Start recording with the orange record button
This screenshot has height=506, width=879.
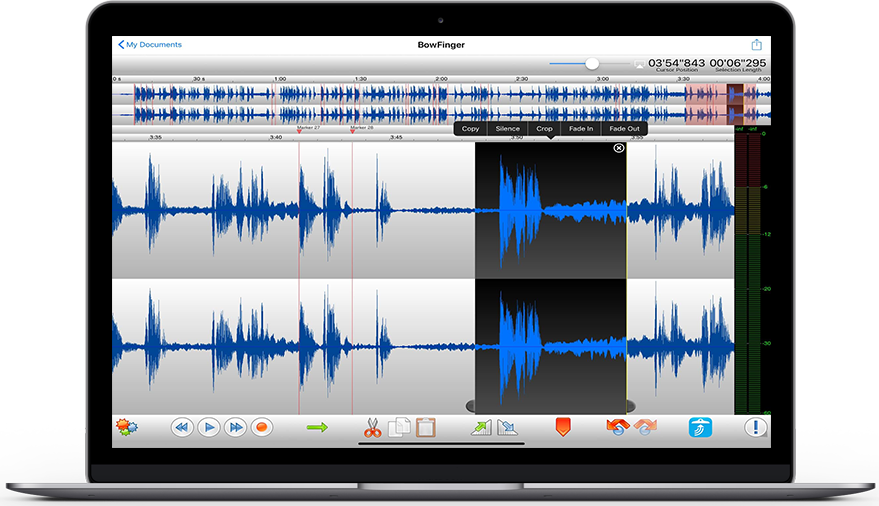(x=261, y=427)
